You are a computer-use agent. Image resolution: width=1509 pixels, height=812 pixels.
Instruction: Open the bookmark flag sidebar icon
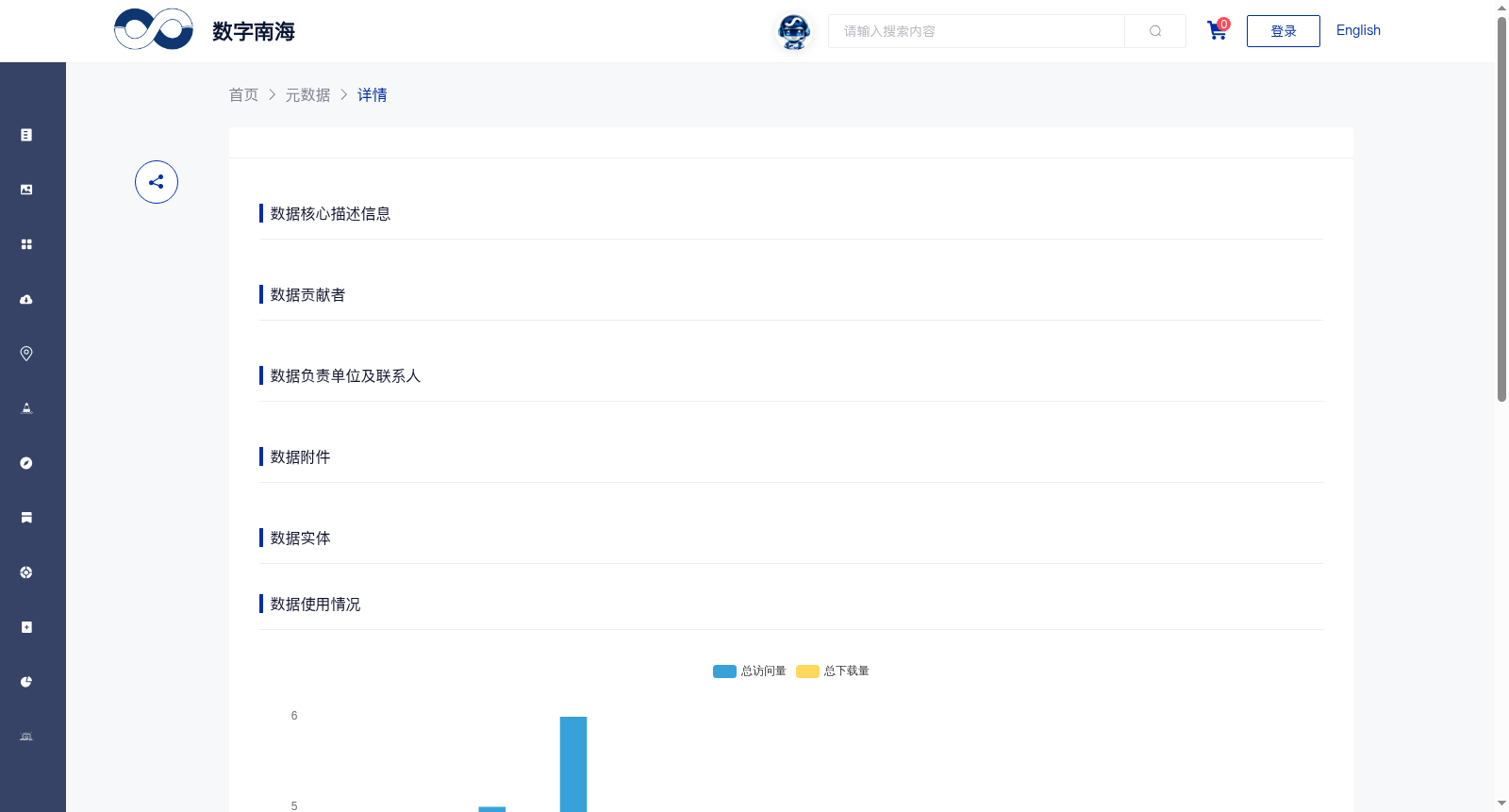click(x=26, y=518)
